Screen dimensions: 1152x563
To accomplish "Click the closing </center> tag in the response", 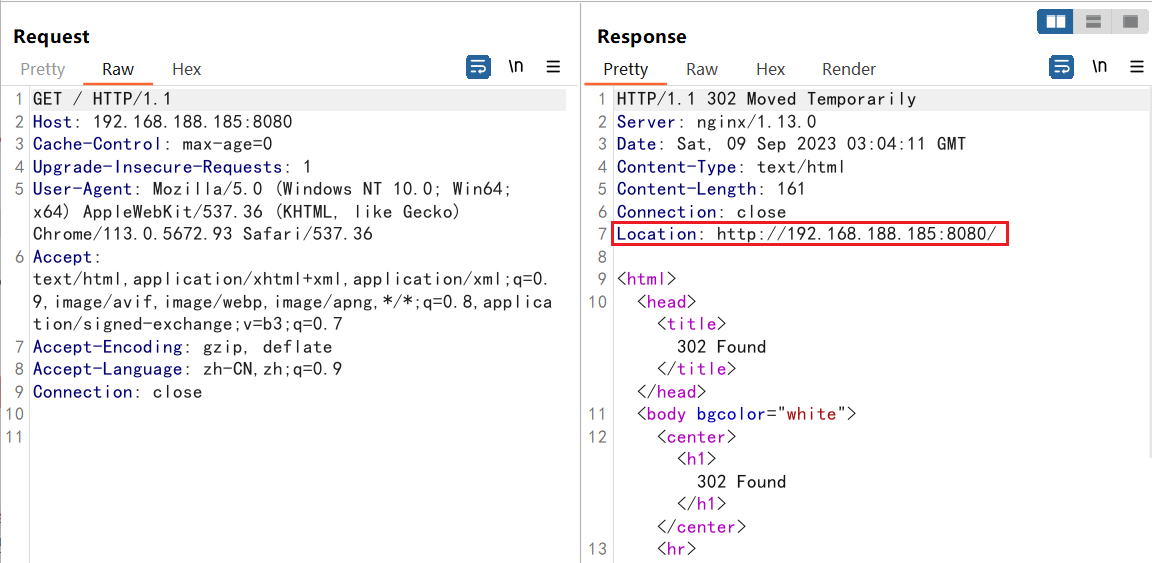I will click(701, 527).
